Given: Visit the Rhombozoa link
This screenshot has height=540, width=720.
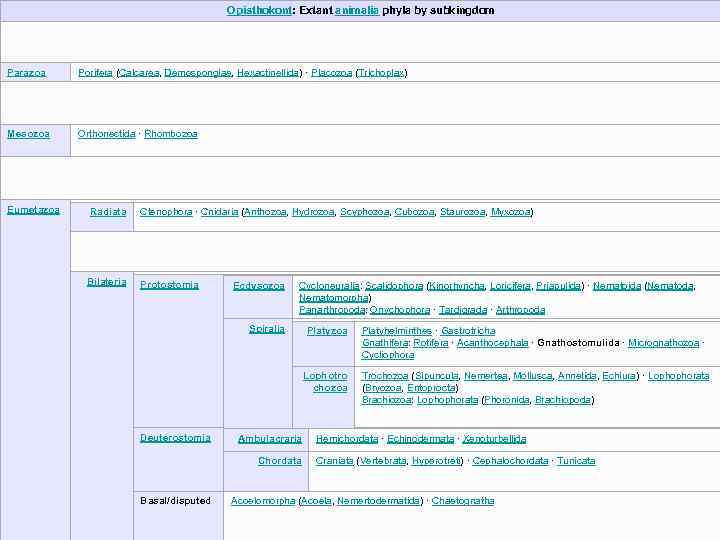Looking at the screenshot, I should tap(171, 134).
